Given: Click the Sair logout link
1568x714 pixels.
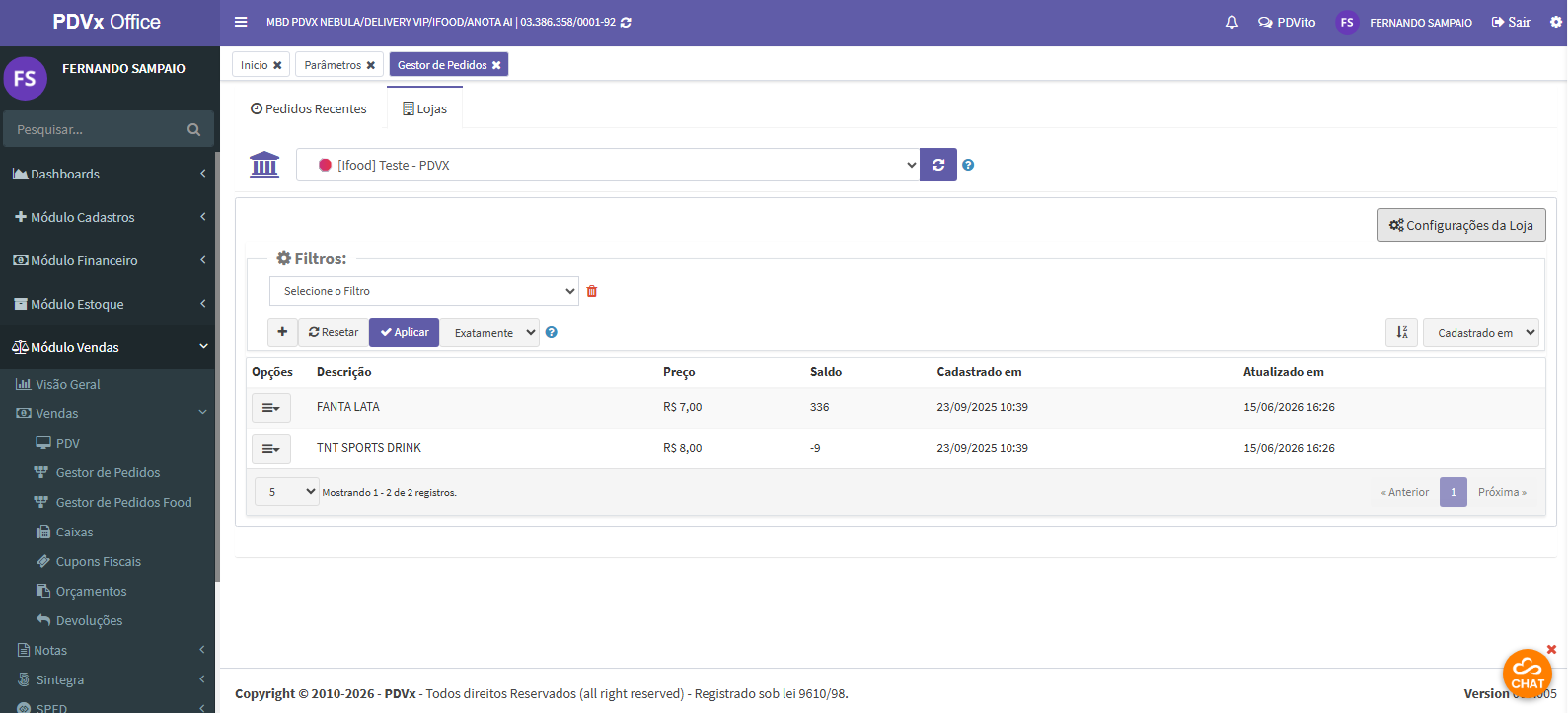Looking at the screenshot, I should [1511, 22].
